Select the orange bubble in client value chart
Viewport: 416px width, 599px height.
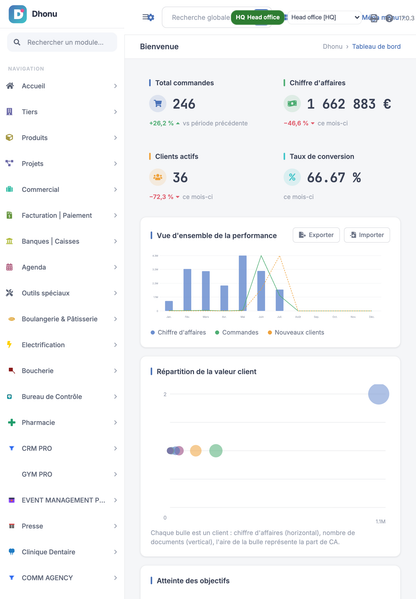(x=196, y=450)
